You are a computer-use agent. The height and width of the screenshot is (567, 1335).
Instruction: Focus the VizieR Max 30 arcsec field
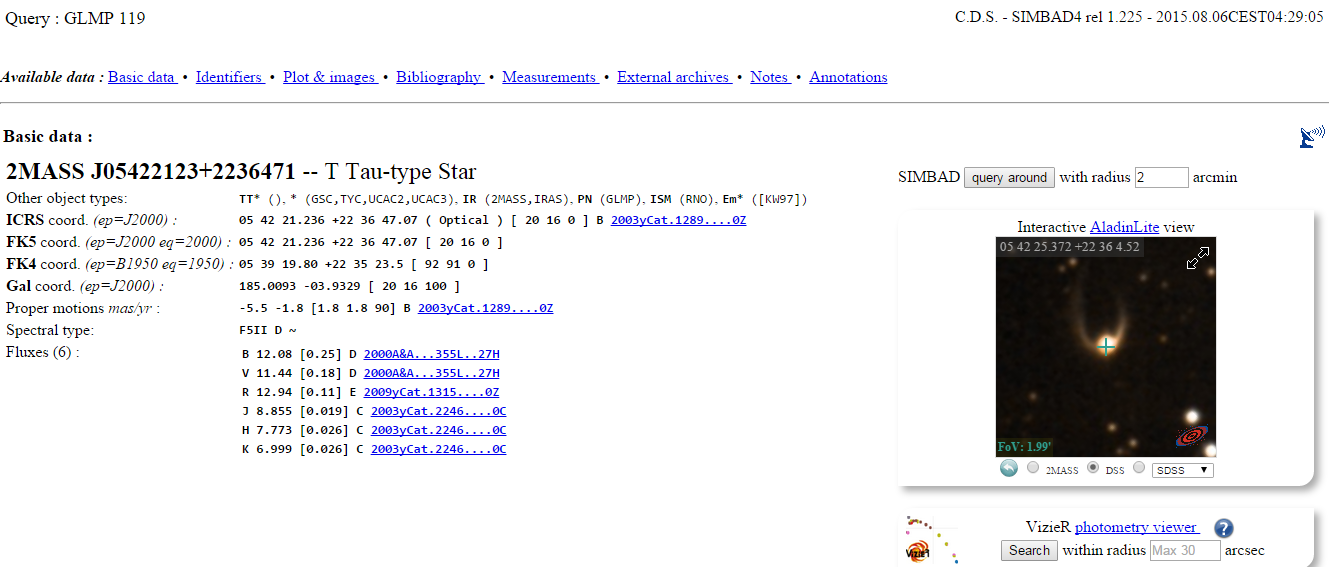tap(1185, 550)
